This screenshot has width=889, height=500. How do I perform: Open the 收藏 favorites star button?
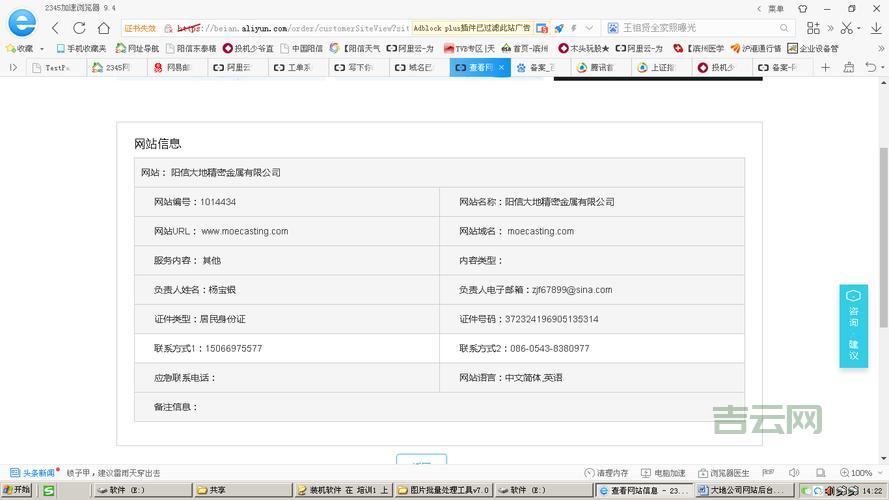[19, 49]
